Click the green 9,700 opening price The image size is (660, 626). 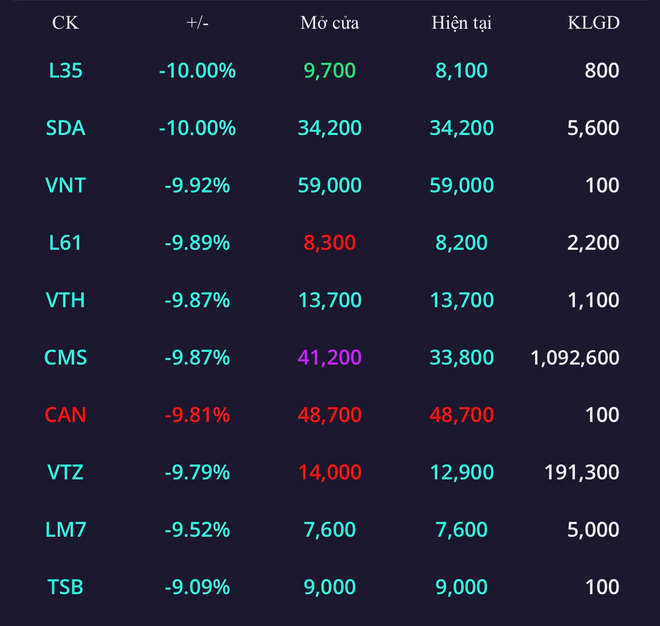click(330, 70)
